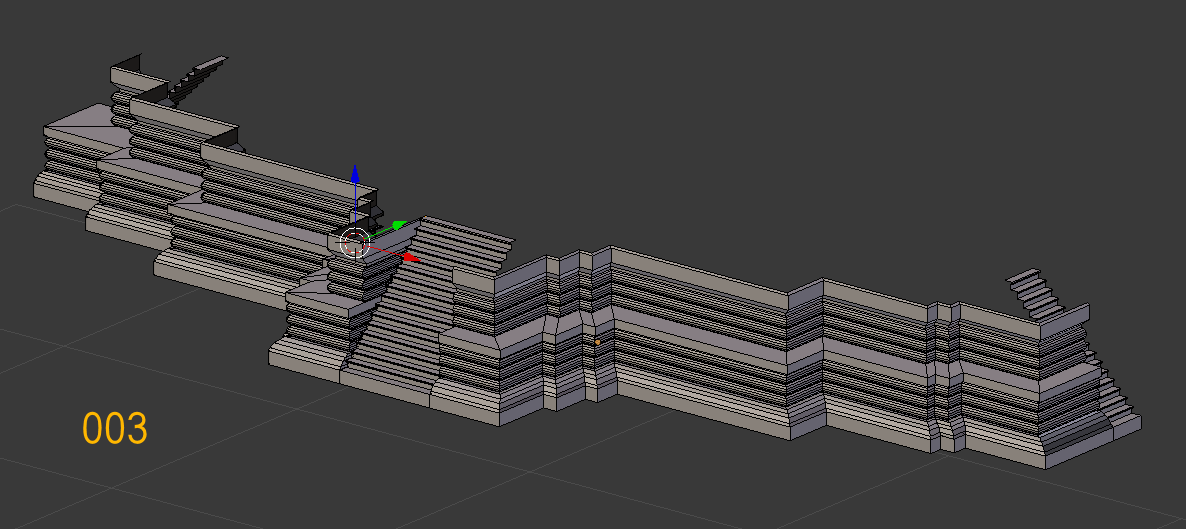Select the small floating staircase at far right

[1034, 292]
